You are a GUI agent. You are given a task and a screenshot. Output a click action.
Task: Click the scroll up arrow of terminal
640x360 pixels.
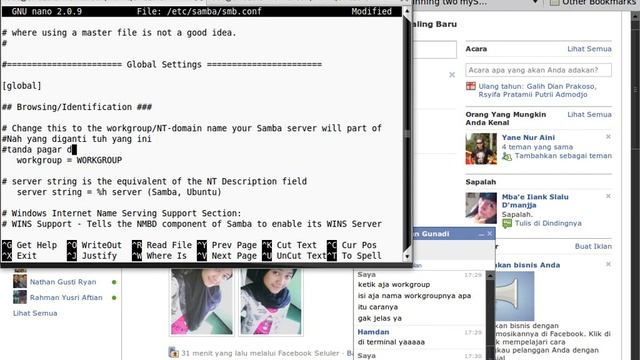[x=407, y=11]
